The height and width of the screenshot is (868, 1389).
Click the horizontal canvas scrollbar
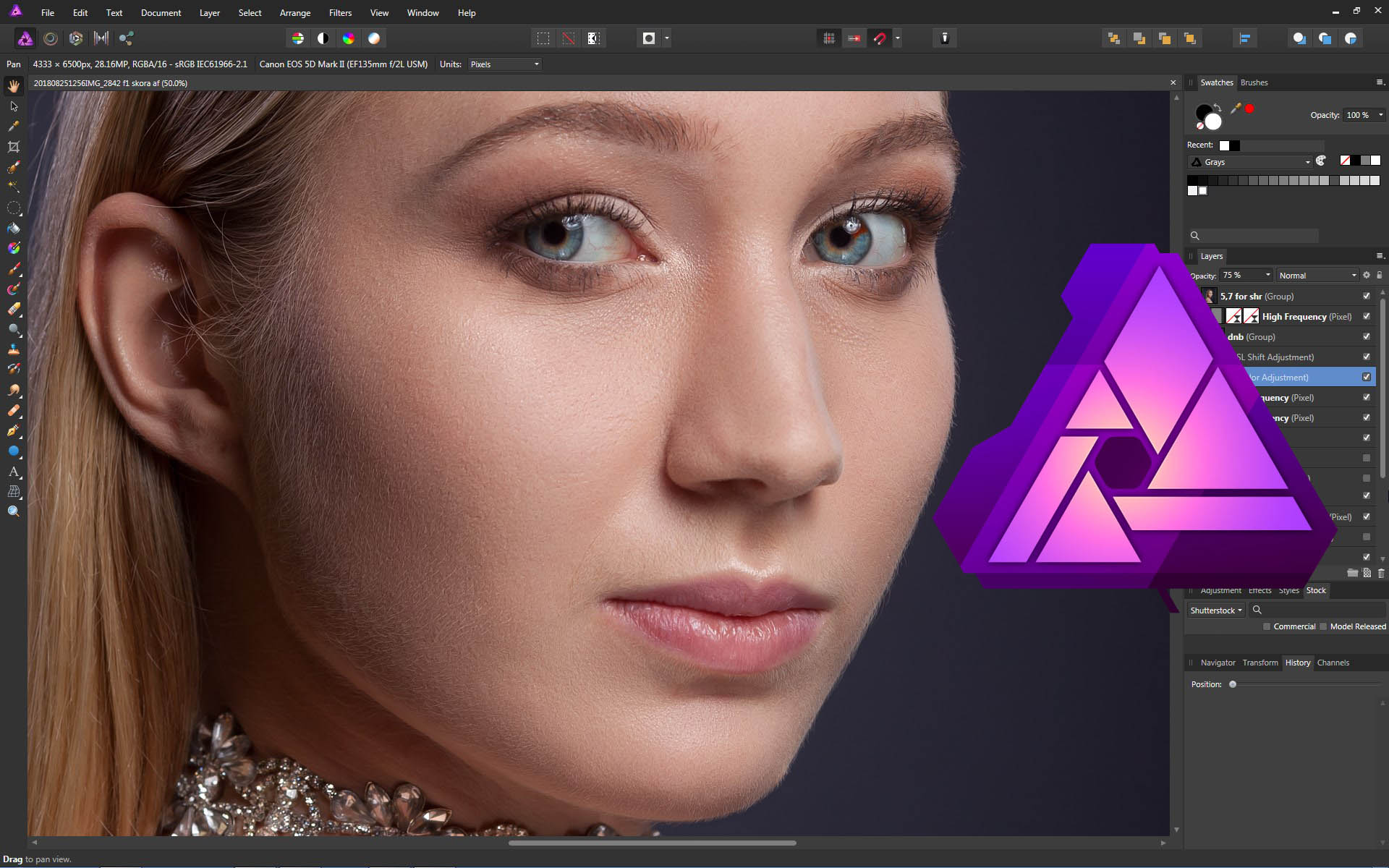[x=652, y=843]
